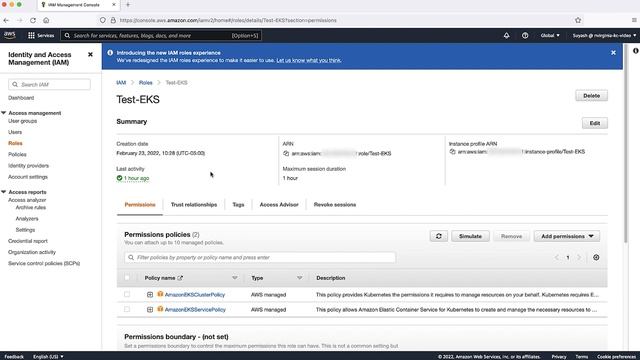
Task: Check the AmazonEKSClusterPolicy row checkbox
Action: tap(127, 294)
